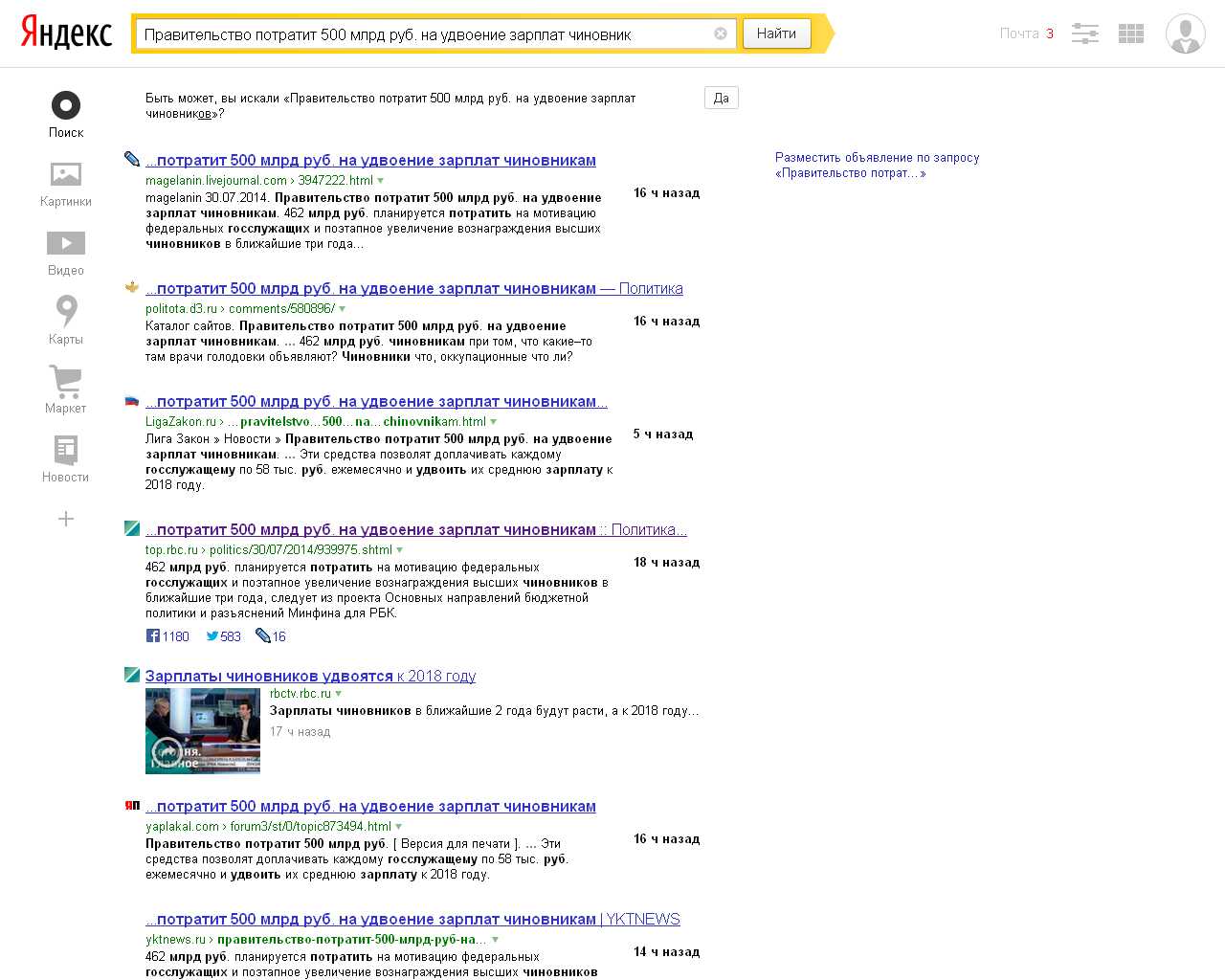Open the Видео search section
This screenshot has width=1225, height=980.
[66, 253]
